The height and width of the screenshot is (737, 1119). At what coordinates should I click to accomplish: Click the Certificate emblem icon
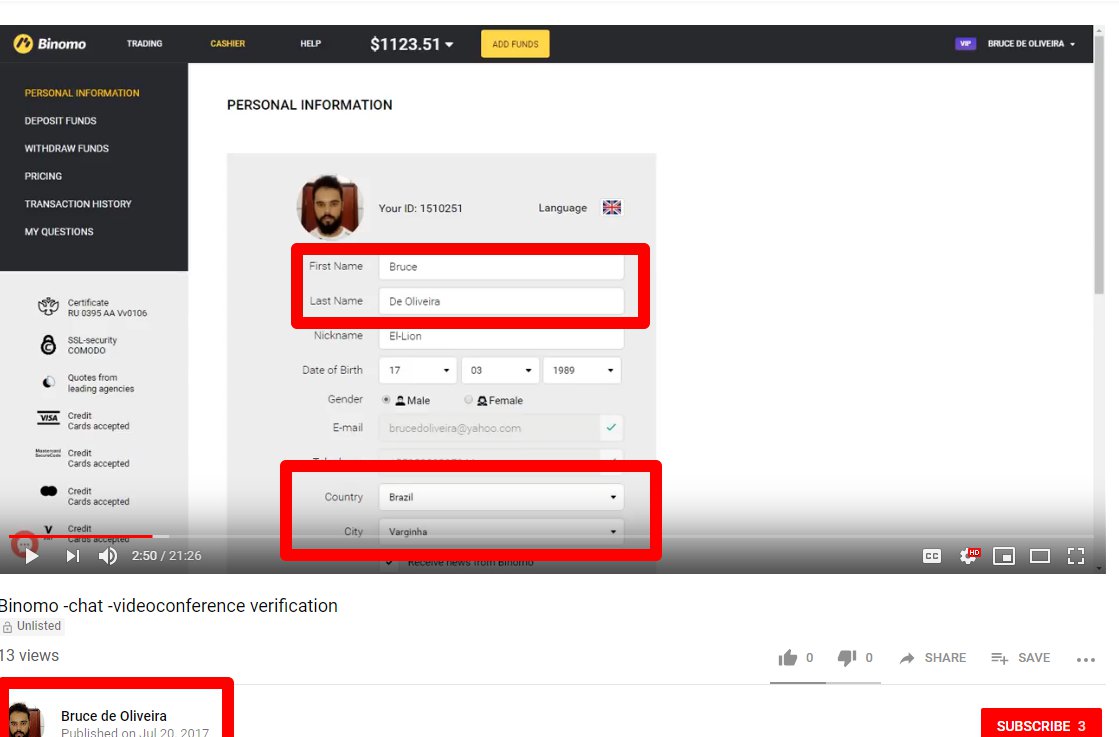tap(48, 307)
